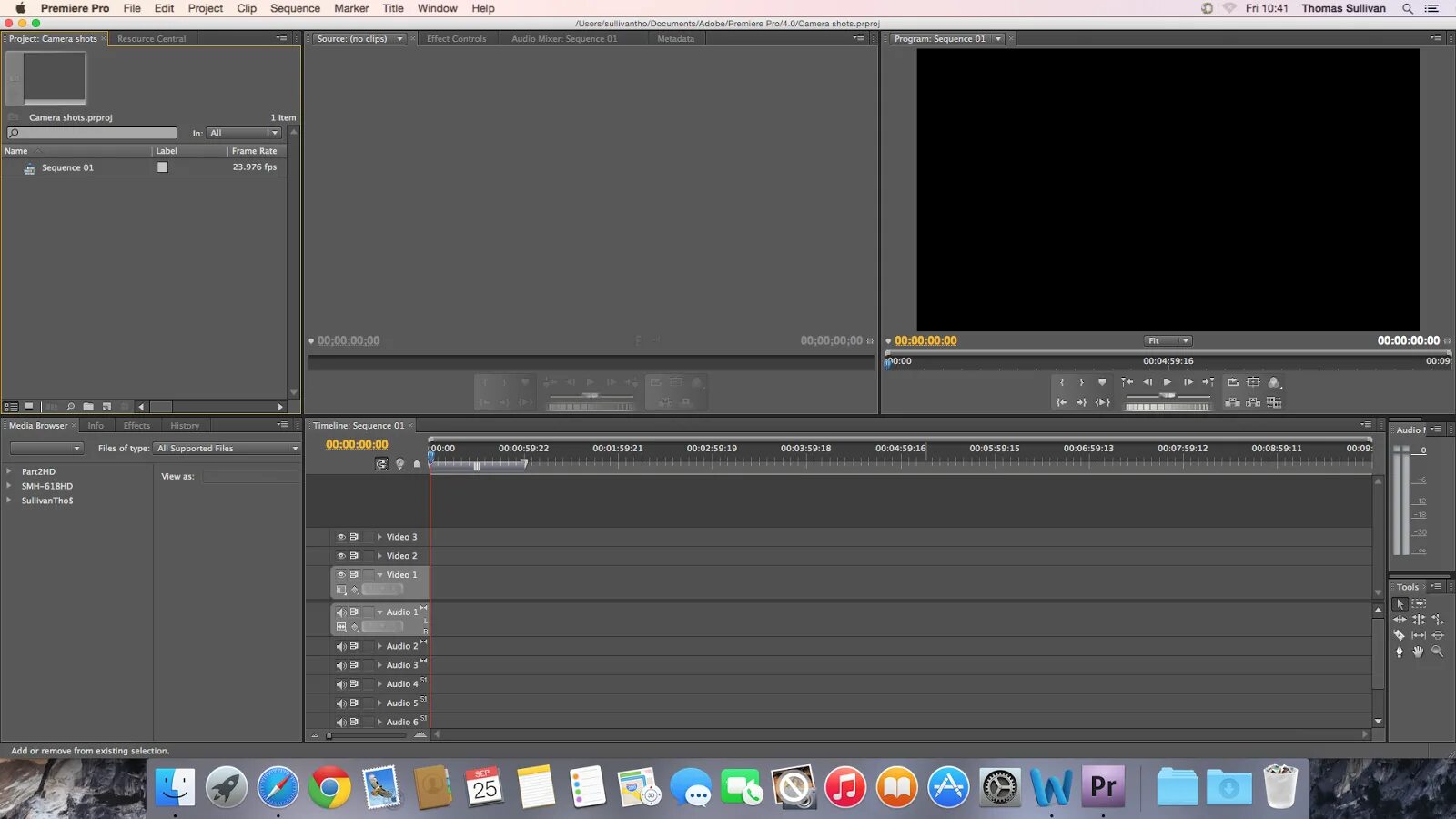The image size is (1456, 819).
Task: Add an unnumbered marker in Timeline
Action: tap(417, 464)
